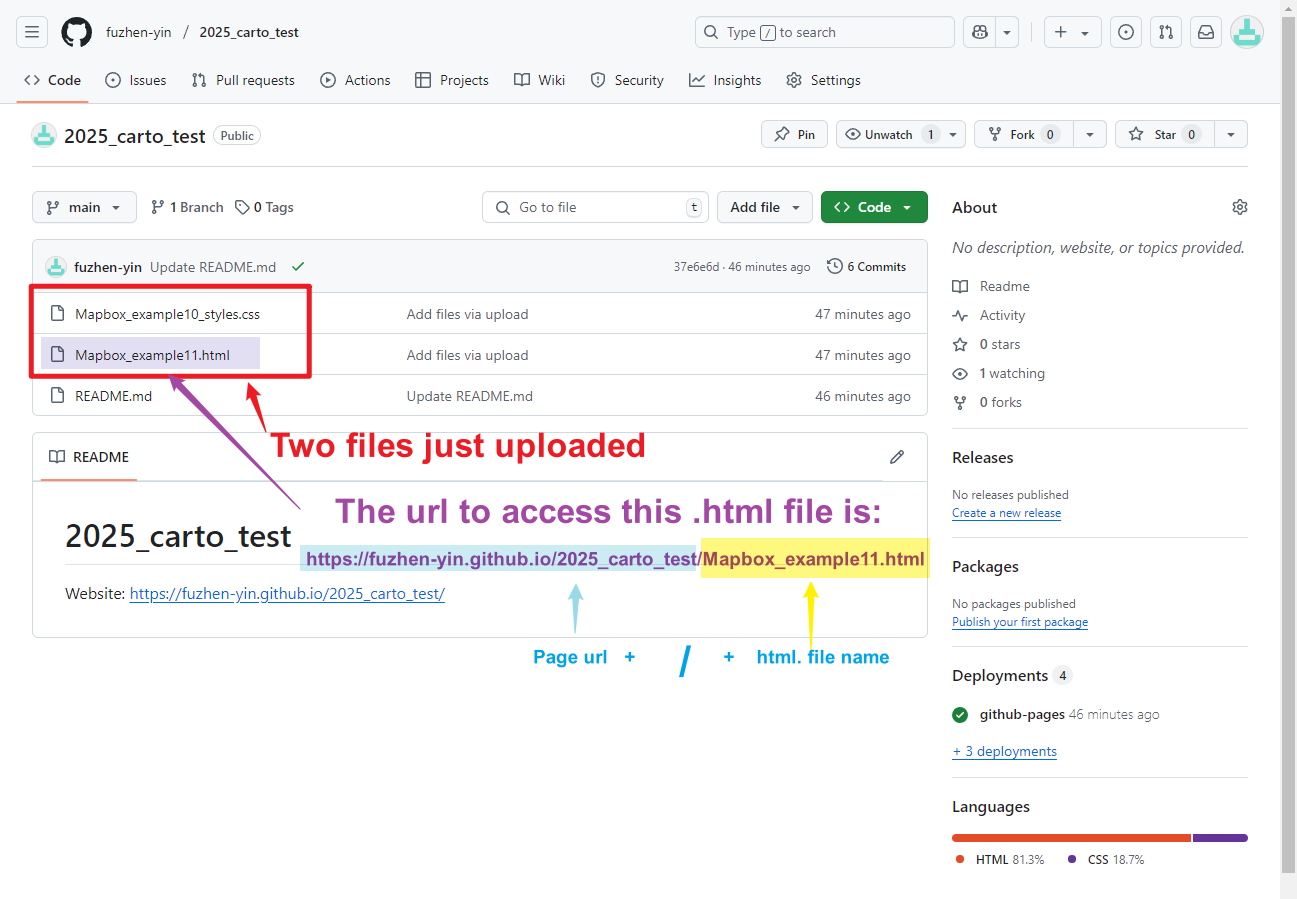Open the Pull requests tab
This screenshot has width=1297, height=899.
[243, 80]
